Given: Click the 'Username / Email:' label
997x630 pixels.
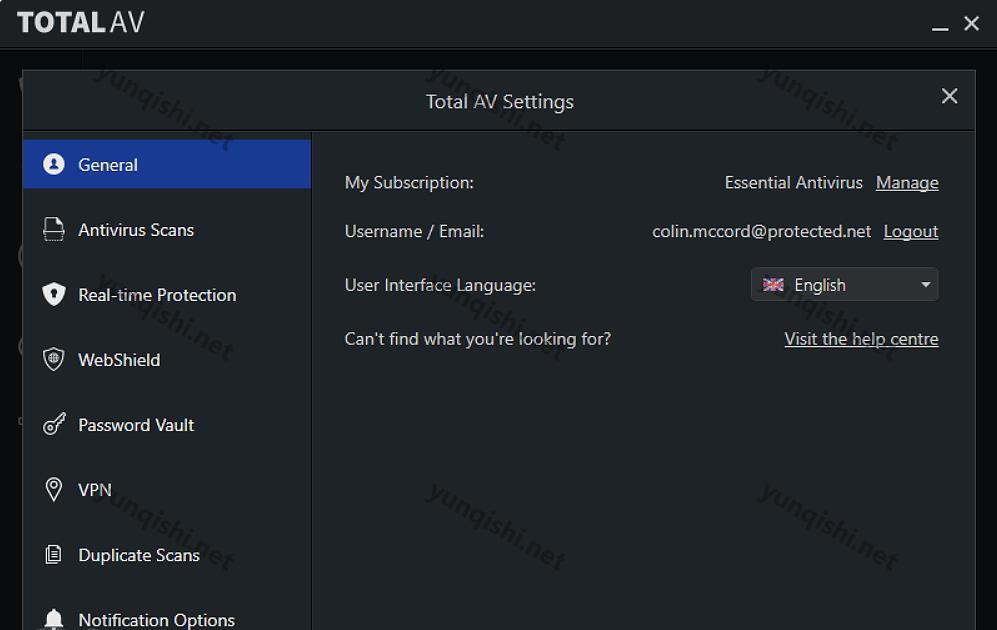Looking at the screenshot, I should click(415, 231).
